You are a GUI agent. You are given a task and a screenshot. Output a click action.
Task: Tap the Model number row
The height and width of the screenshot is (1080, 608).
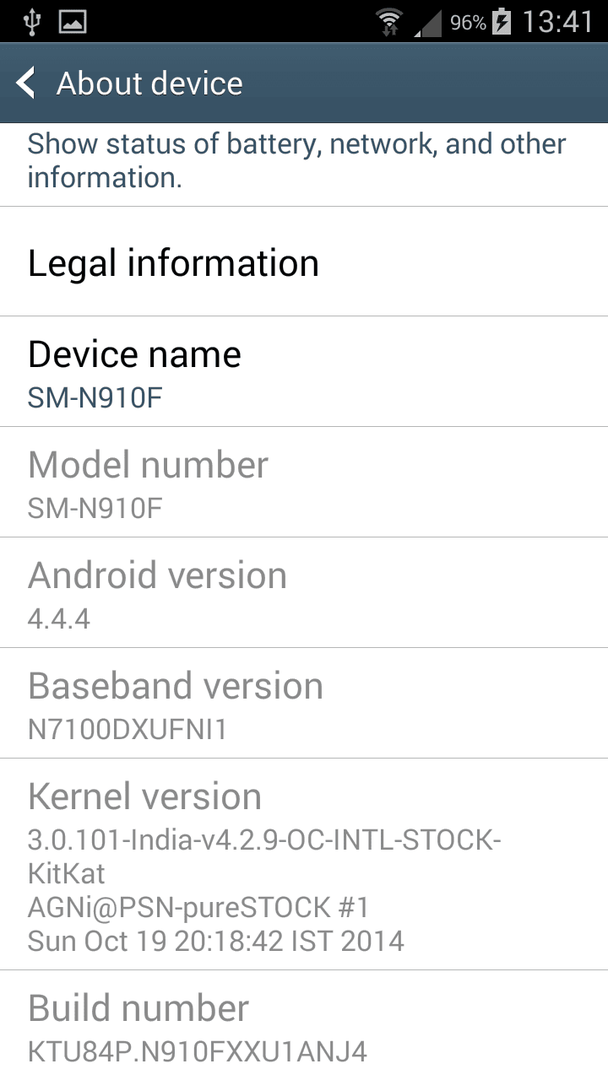(x=304, y=482)
